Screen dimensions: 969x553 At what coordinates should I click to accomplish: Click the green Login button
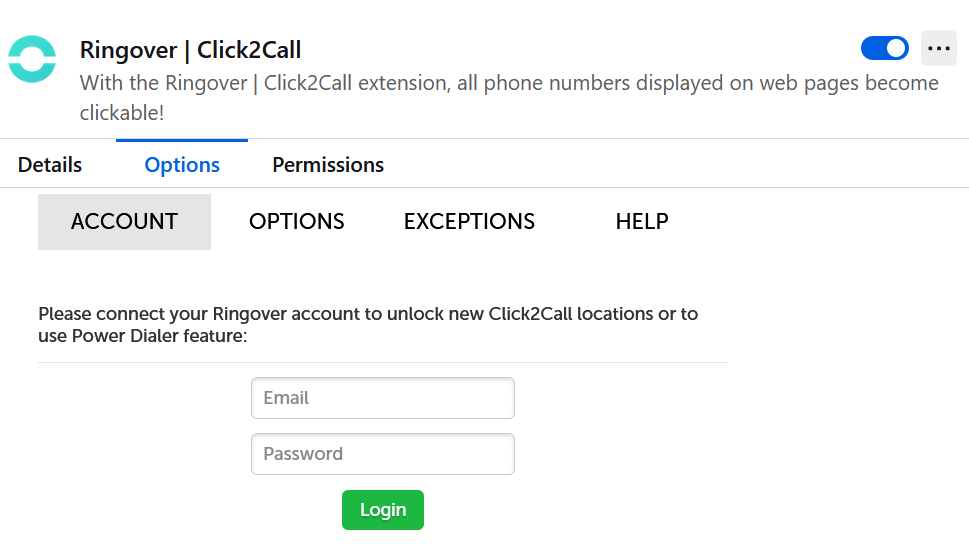tap(383, 510)
